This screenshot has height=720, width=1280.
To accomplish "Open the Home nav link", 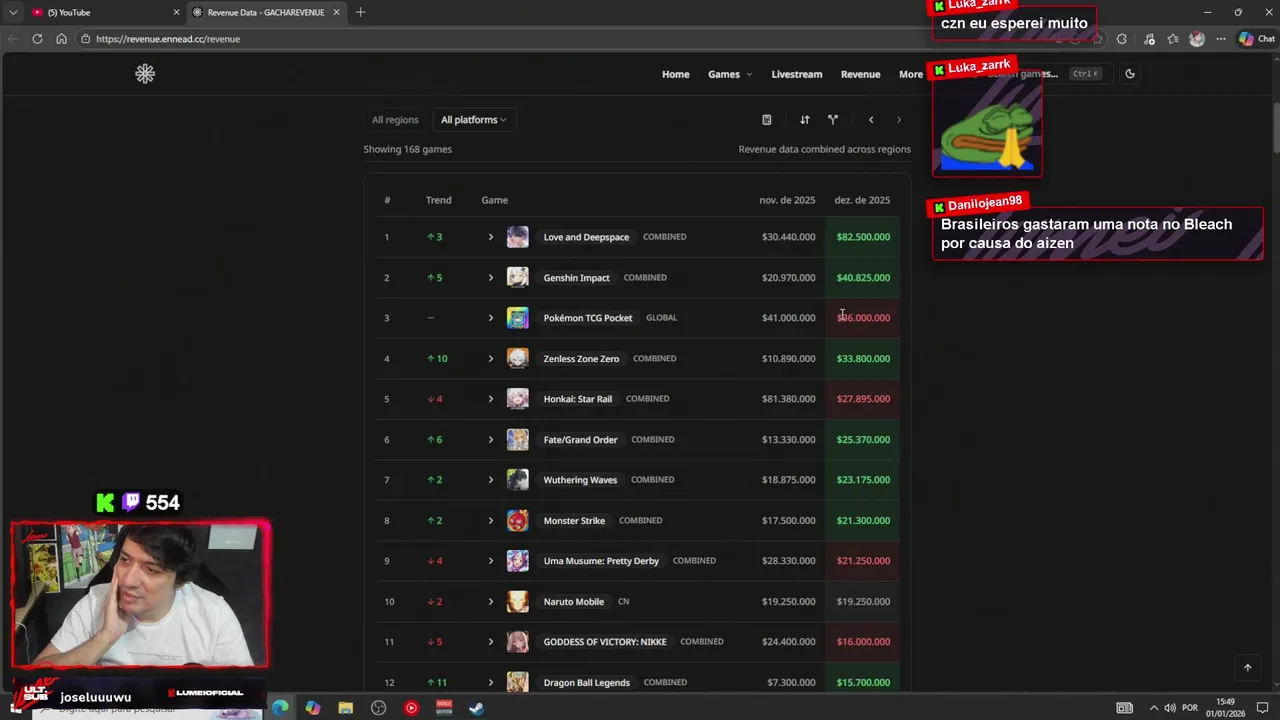I will click(x=675, y=74).
